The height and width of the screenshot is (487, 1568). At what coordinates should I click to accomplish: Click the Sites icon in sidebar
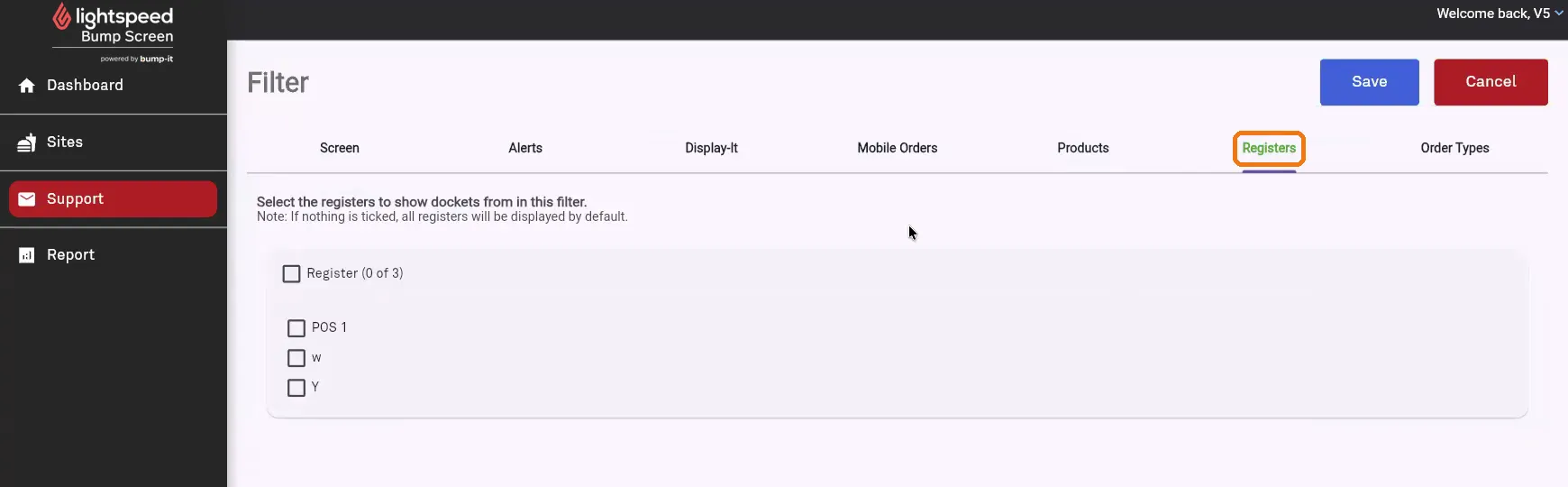click(x=27, y=142)
